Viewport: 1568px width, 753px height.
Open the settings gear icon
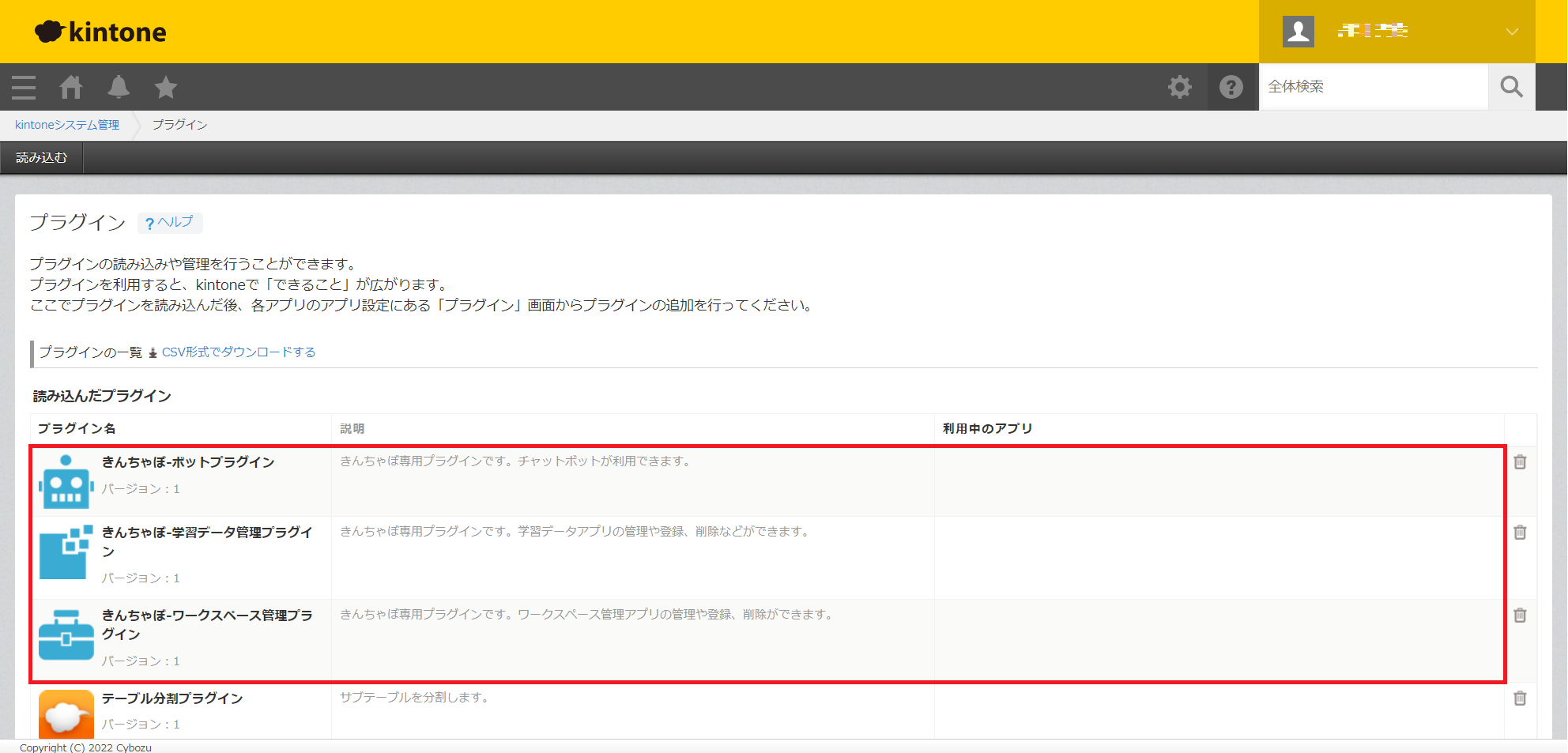[x=1179, y=87]
